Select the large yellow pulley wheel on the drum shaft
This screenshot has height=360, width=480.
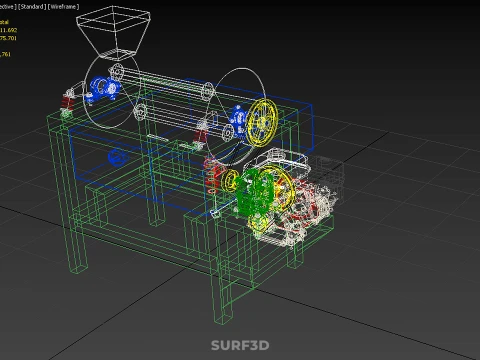click(x=263, y=122)
